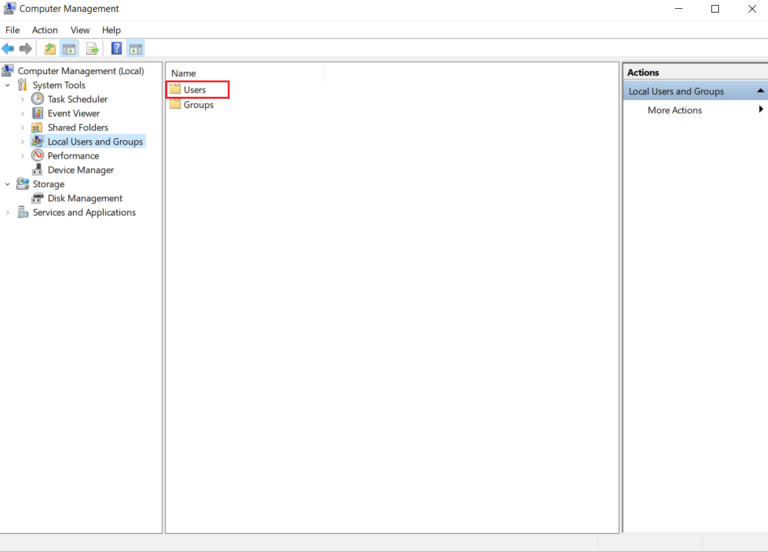Expand Services and Applications node
768x552 pixels.
pyautogui.click(x=7, y=213)
